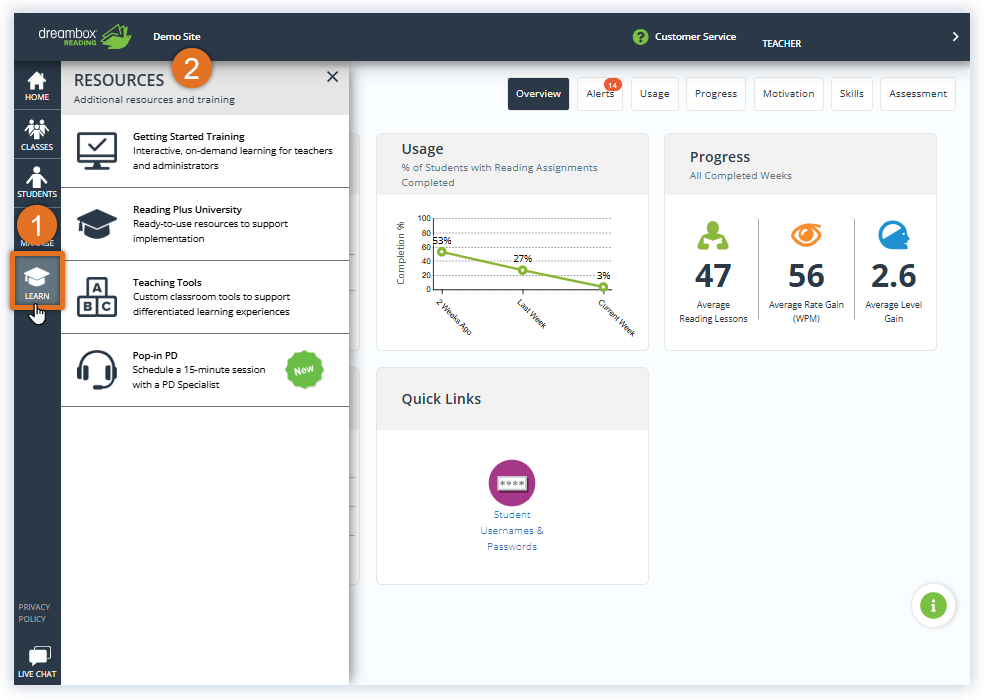Open the Privacy Policy link
The width and height of the screenshot is (984, 700).
click(33, 612)
